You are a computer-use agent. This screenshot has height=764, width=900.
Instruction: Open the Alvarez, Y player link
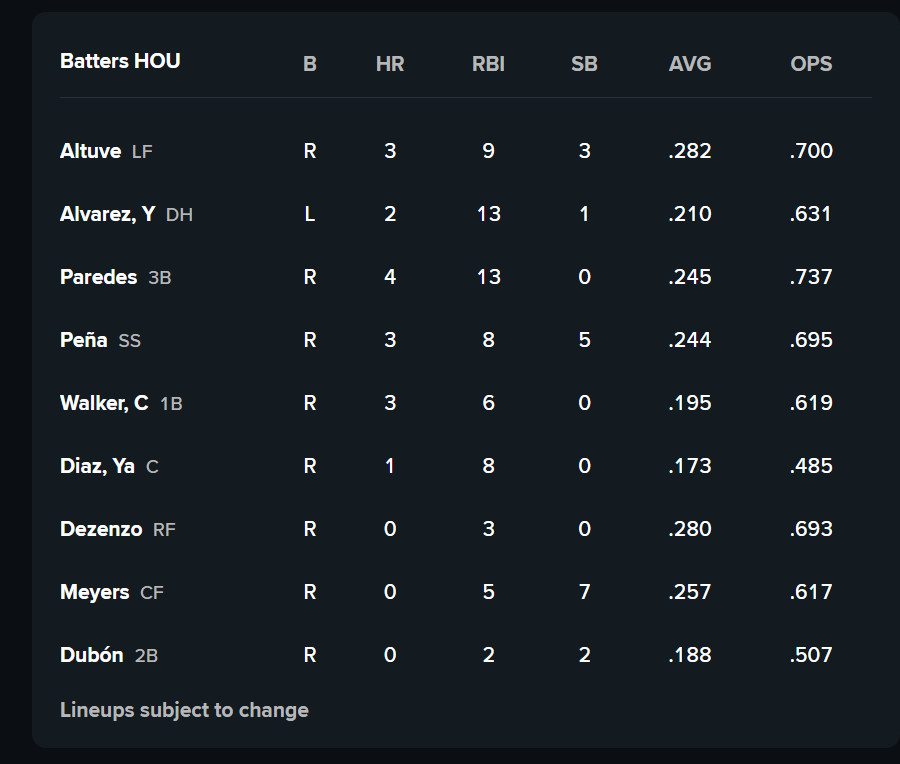(108, 214)
